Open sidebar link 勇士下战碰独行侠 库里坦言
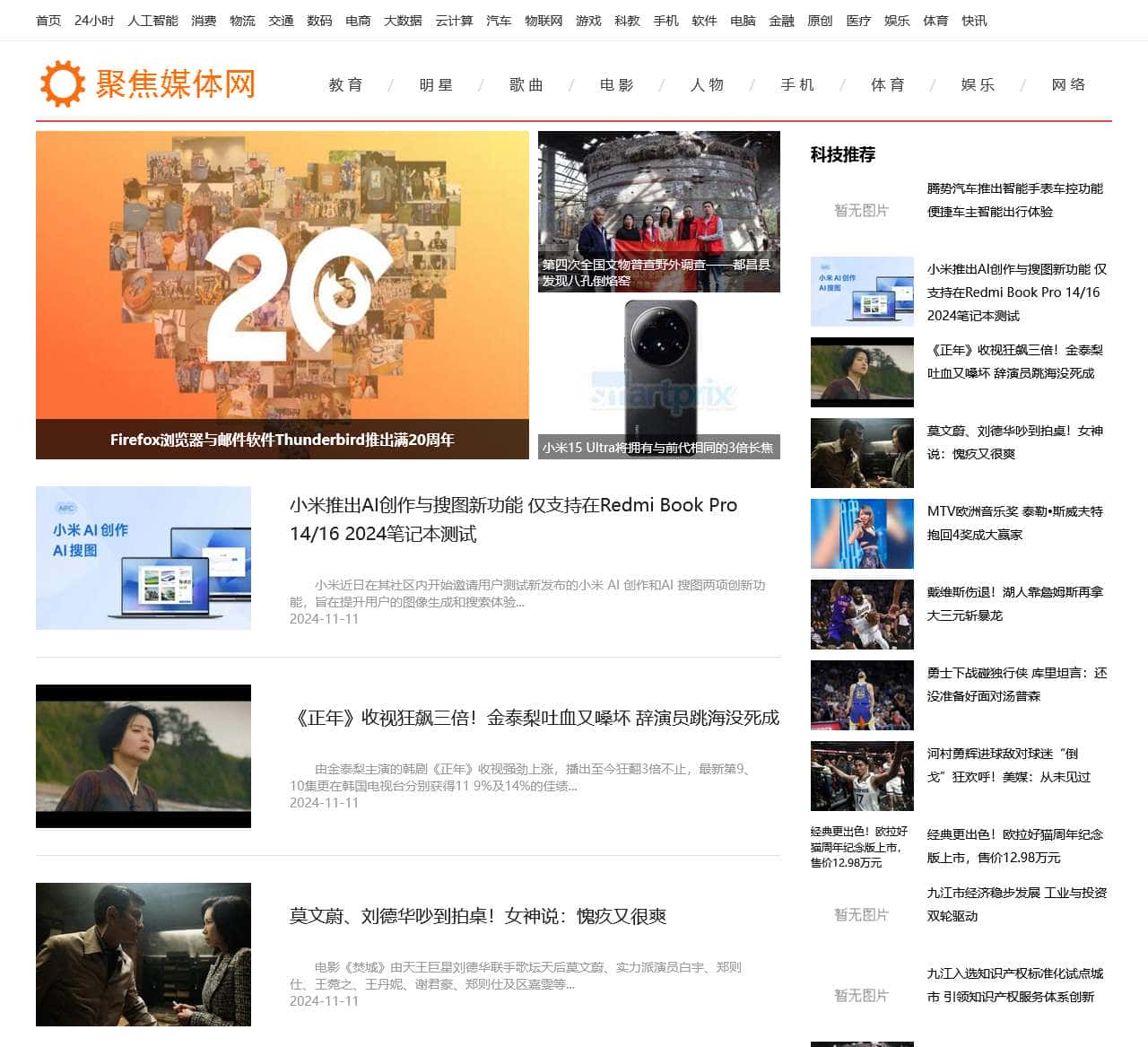This screenshot has height=1047, width=1148. coord(1017,685)
